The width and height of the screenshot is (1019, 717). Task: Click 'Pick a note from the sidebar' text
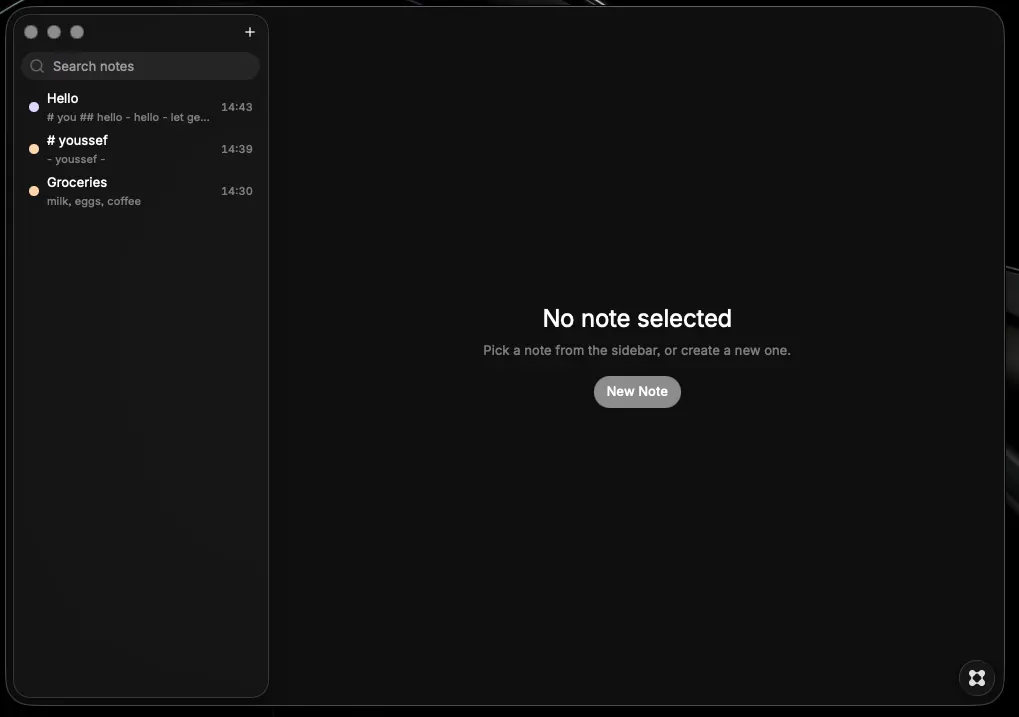571,350
